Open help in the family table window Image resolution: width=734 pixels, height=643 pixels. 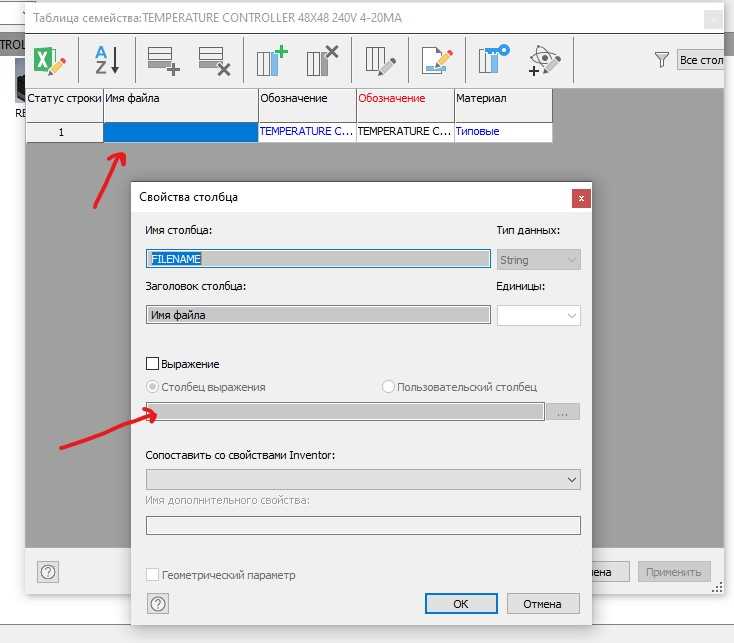coord(48,572)
